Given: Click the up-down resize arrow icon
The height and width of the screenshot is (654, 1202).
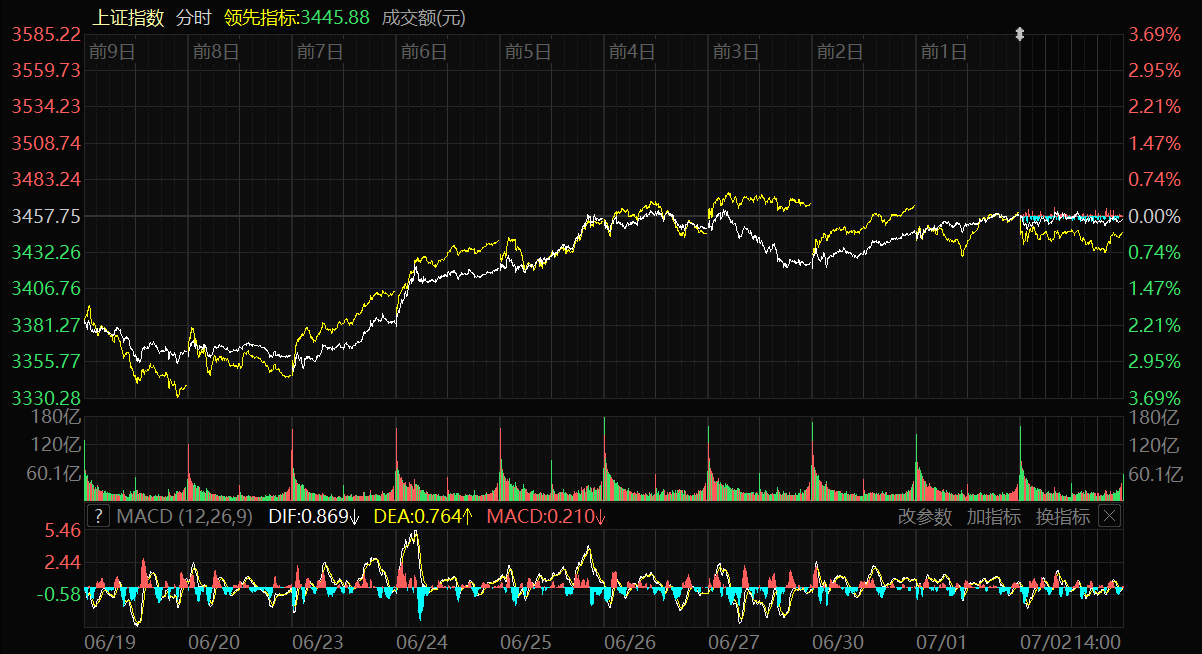Looking at the screenshot, I should coord(1020,35).
